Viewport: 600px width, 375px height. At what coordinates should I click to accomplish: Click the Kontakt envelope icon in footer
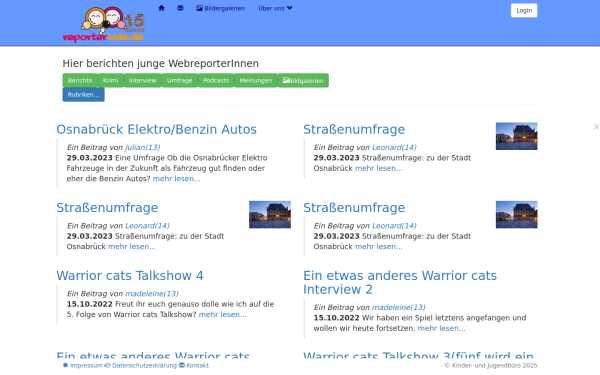click(182, 365)
